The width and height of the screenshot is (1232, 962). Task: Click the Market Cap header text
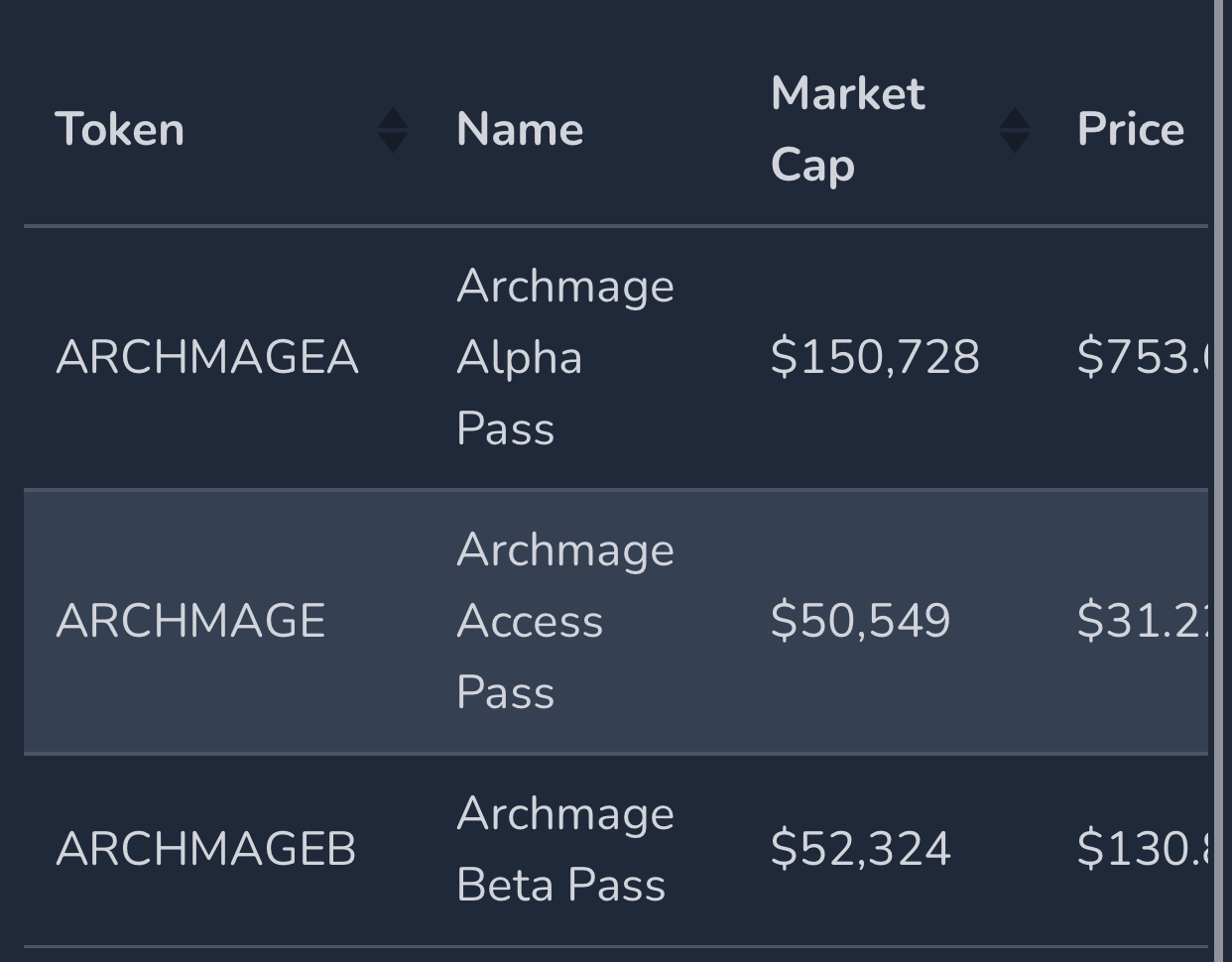pyautogui.click(x=848, y=129)
